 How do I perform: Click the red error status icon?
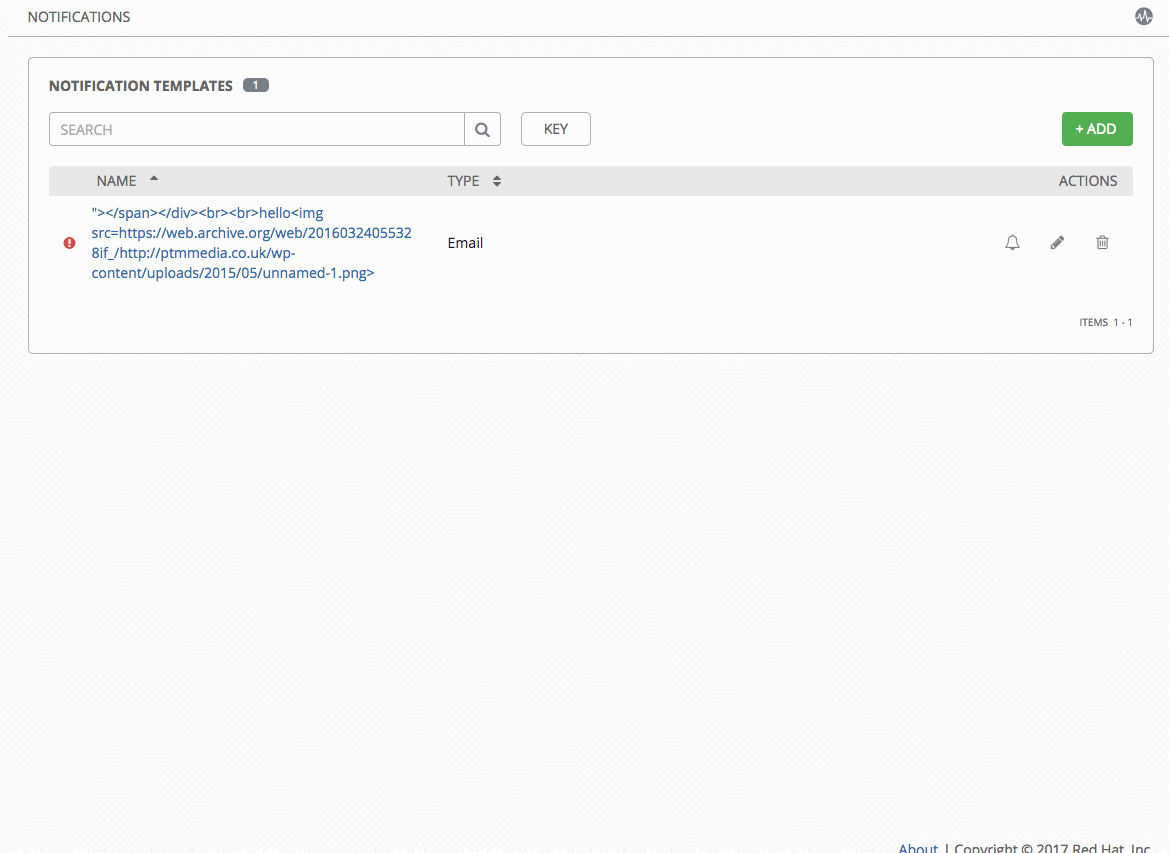(68, 242)
